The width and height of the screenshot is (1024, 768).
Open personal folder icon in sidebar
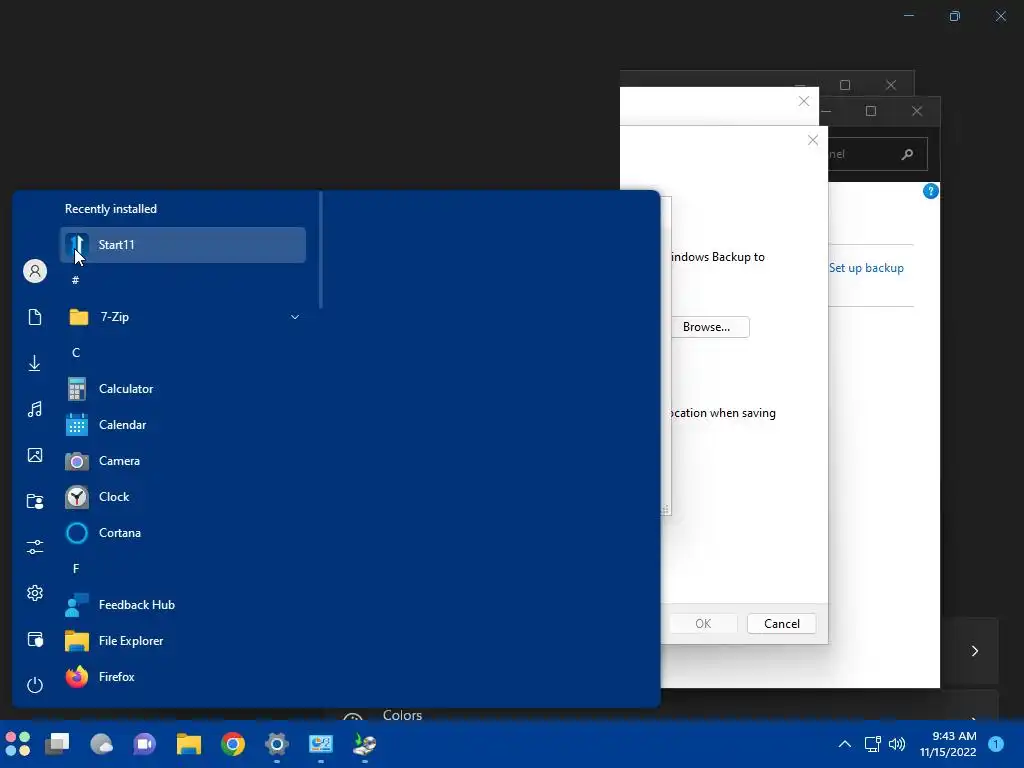coord(35,501)
